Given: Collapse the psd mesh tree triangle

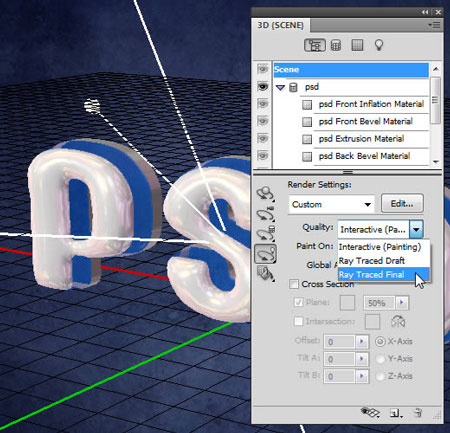Looking at the screenshot, I should click(x=280, y=88).
